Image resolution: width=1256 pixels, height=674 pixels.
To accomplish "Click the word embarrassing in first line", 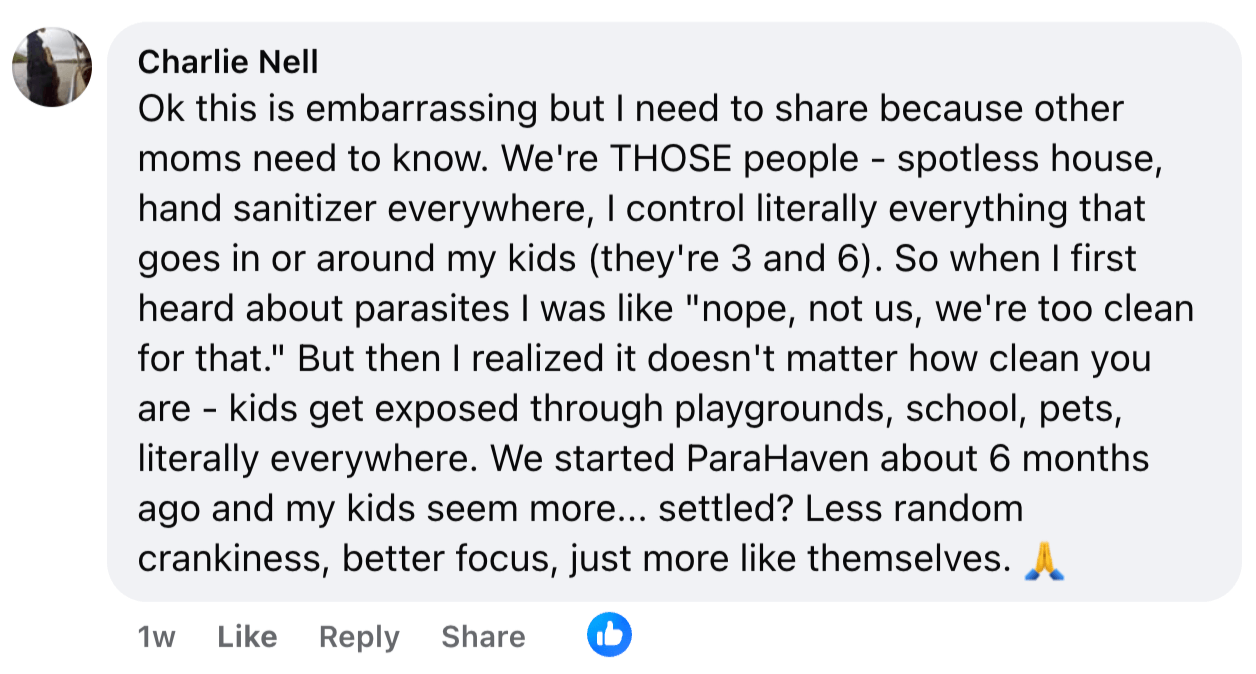I will click(x=424, y=109).
